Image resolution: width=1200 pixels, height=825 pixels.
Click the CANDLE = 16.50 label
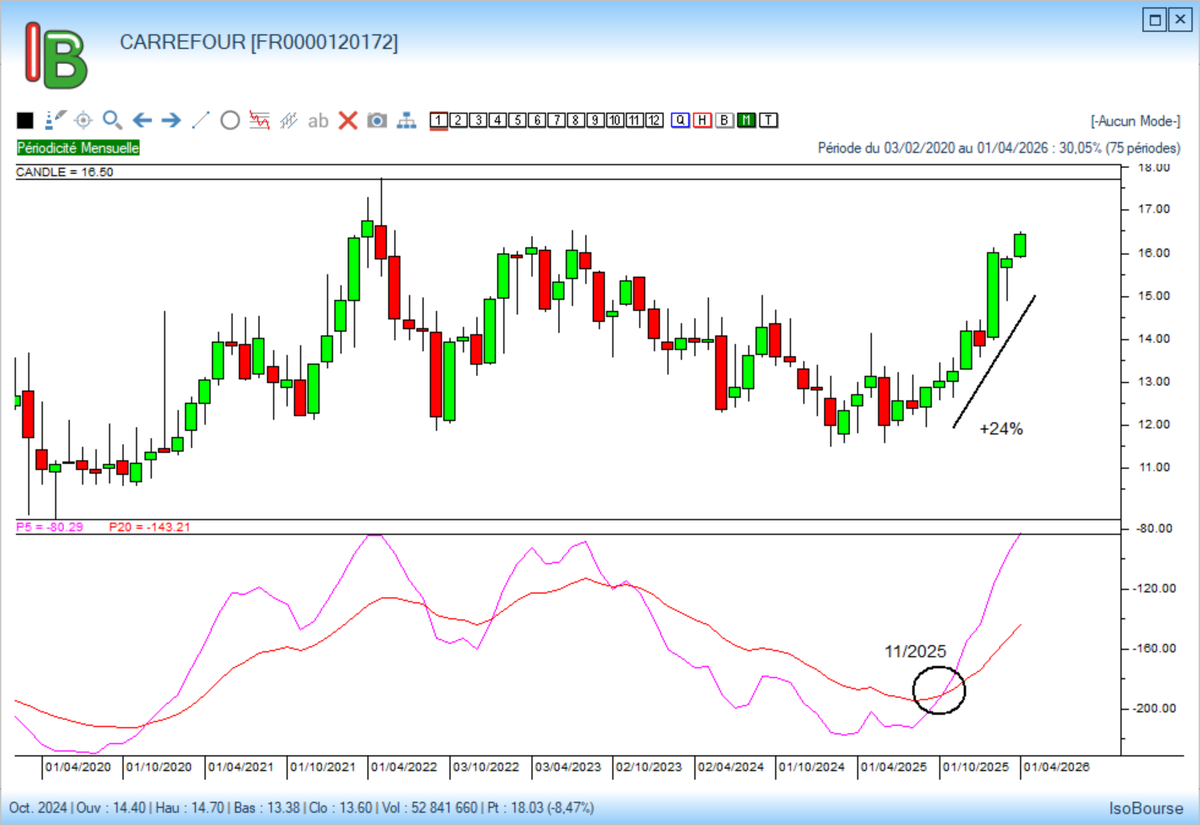63,172
